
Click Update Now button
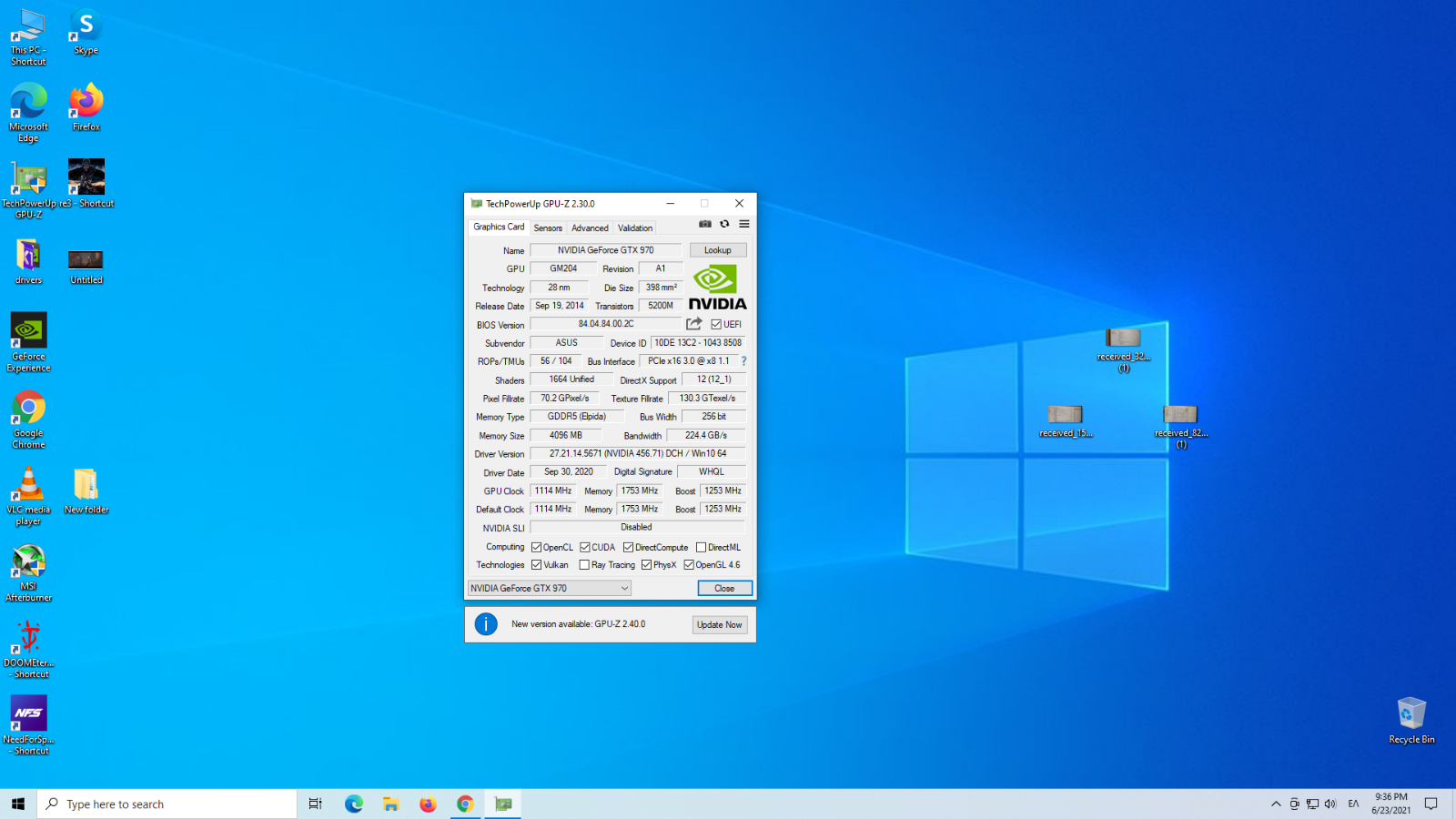click(x=719, y=624)
